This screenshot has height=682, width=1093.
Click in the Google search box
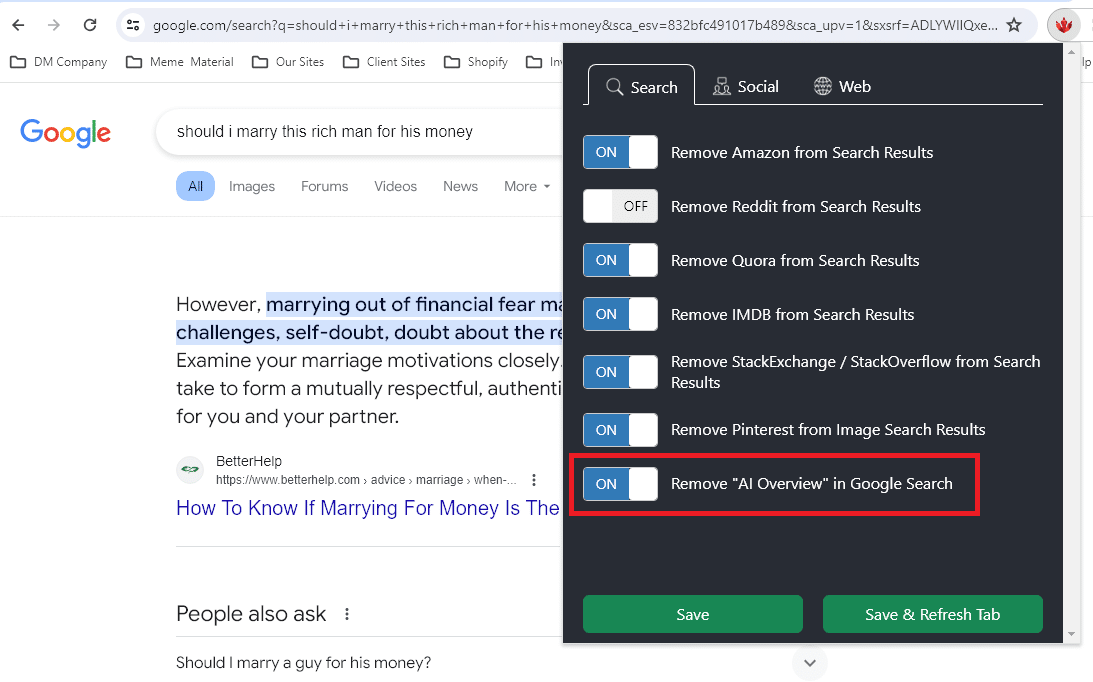pos(359,132)
